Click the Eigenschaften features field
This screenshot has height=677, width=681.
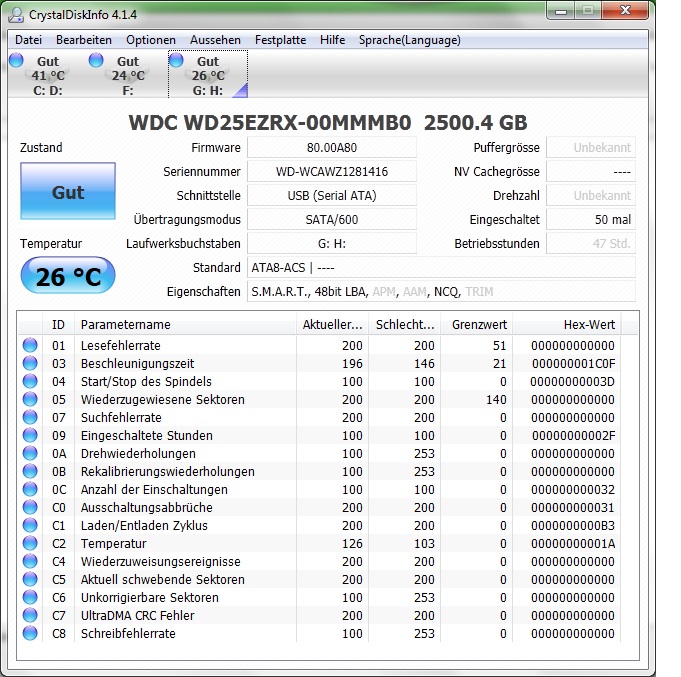[441, 291]
